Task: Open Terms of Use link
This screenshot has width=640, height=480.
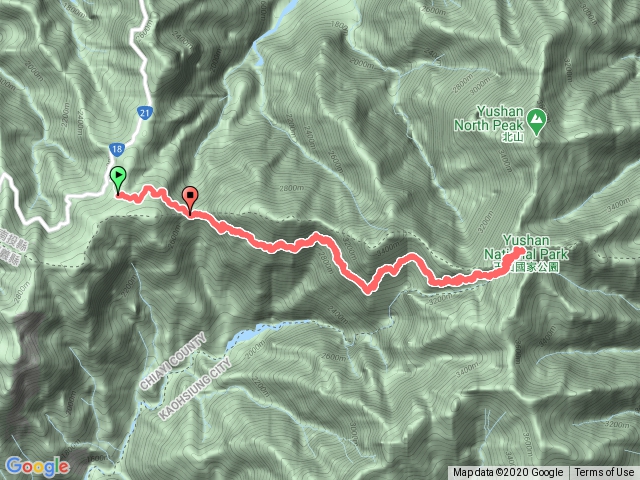Action: 604,472
